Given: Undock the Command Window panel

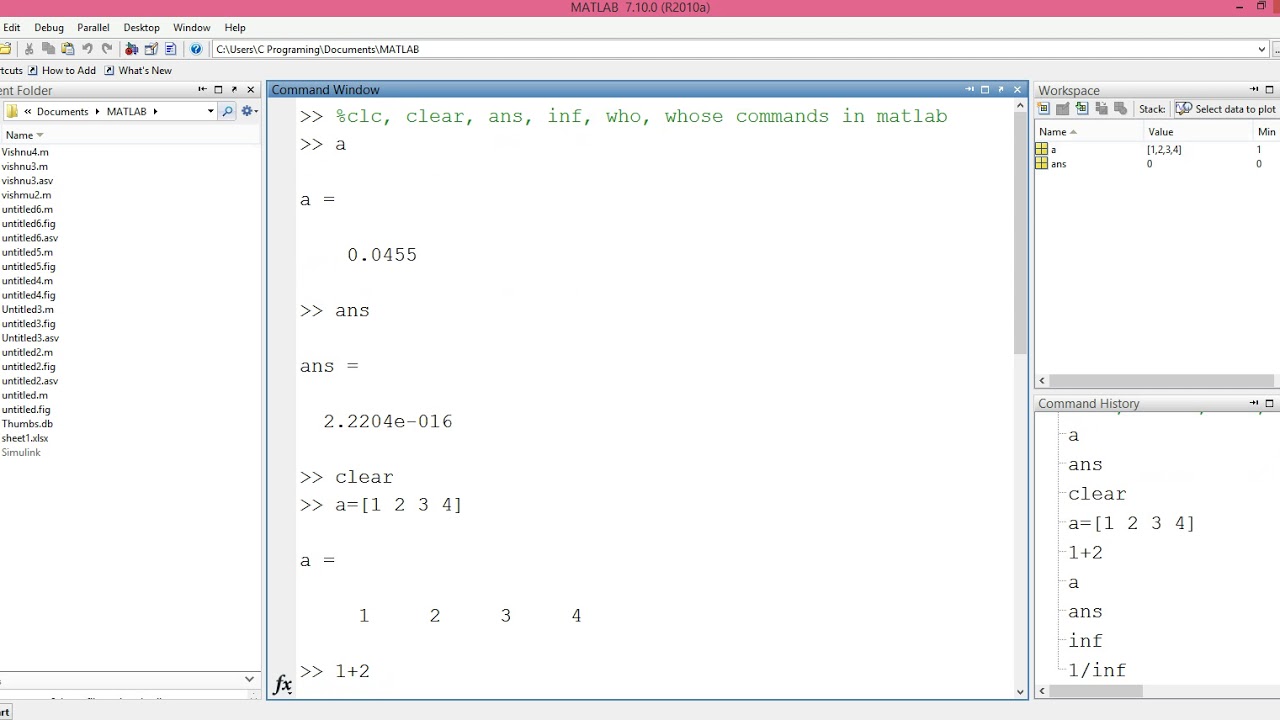Looking at the screenshot, I should [x=1001, y=90].
